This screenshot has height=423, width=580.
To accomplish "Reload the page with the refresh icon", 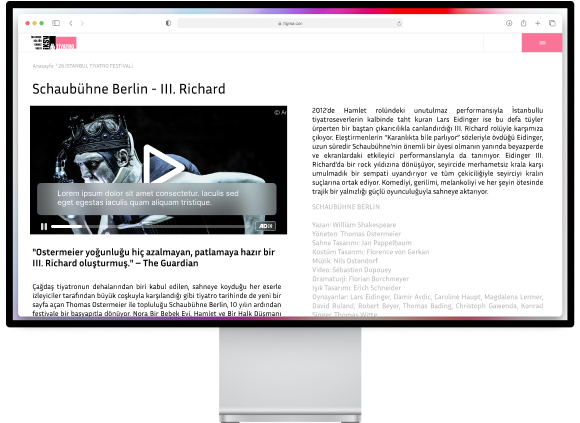I will coord(399,23).
